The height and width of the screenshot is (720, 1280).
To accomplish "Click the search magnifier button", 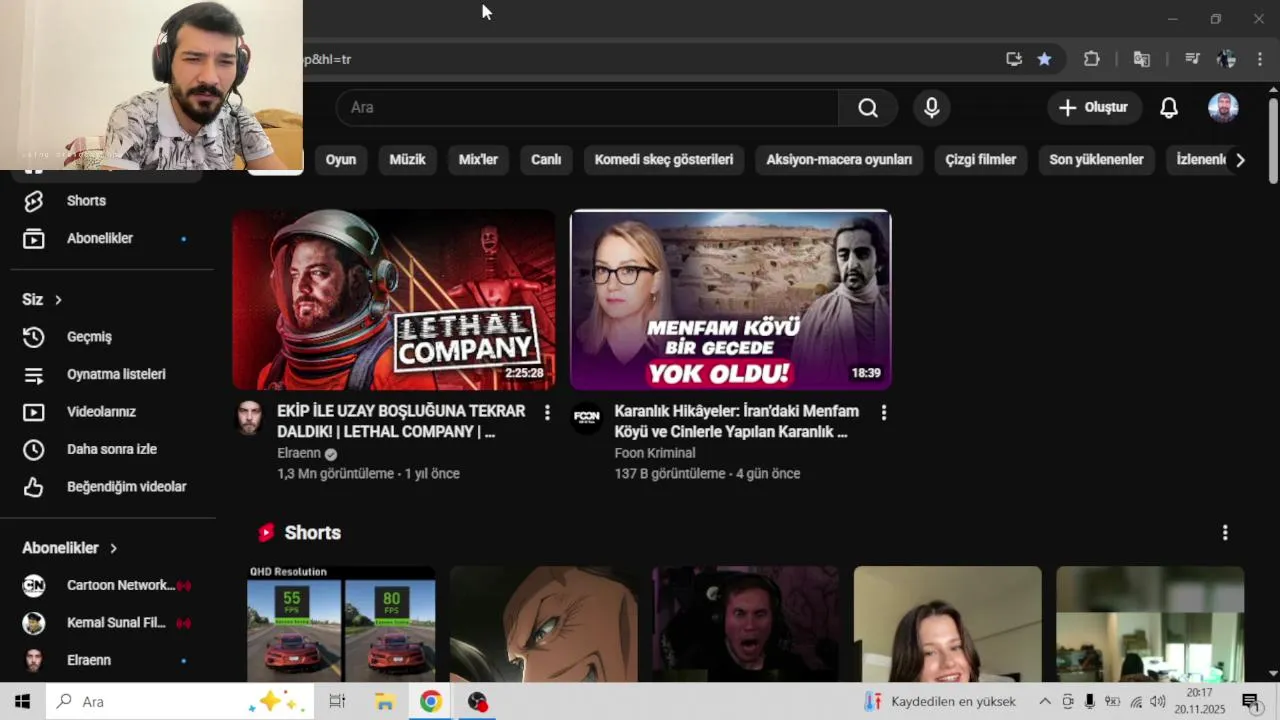I will coord(868,108).
